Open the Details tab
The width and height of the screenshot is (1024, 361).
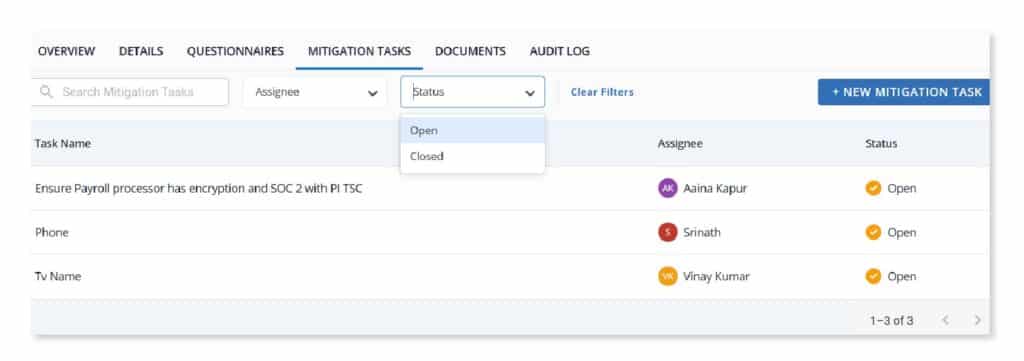tap(141, 51)
